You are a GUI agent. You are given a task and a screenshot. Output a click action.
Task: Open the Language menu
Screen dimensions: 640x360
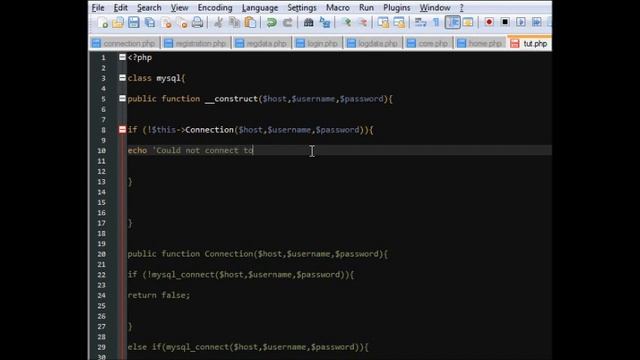[x=260, y=8]
